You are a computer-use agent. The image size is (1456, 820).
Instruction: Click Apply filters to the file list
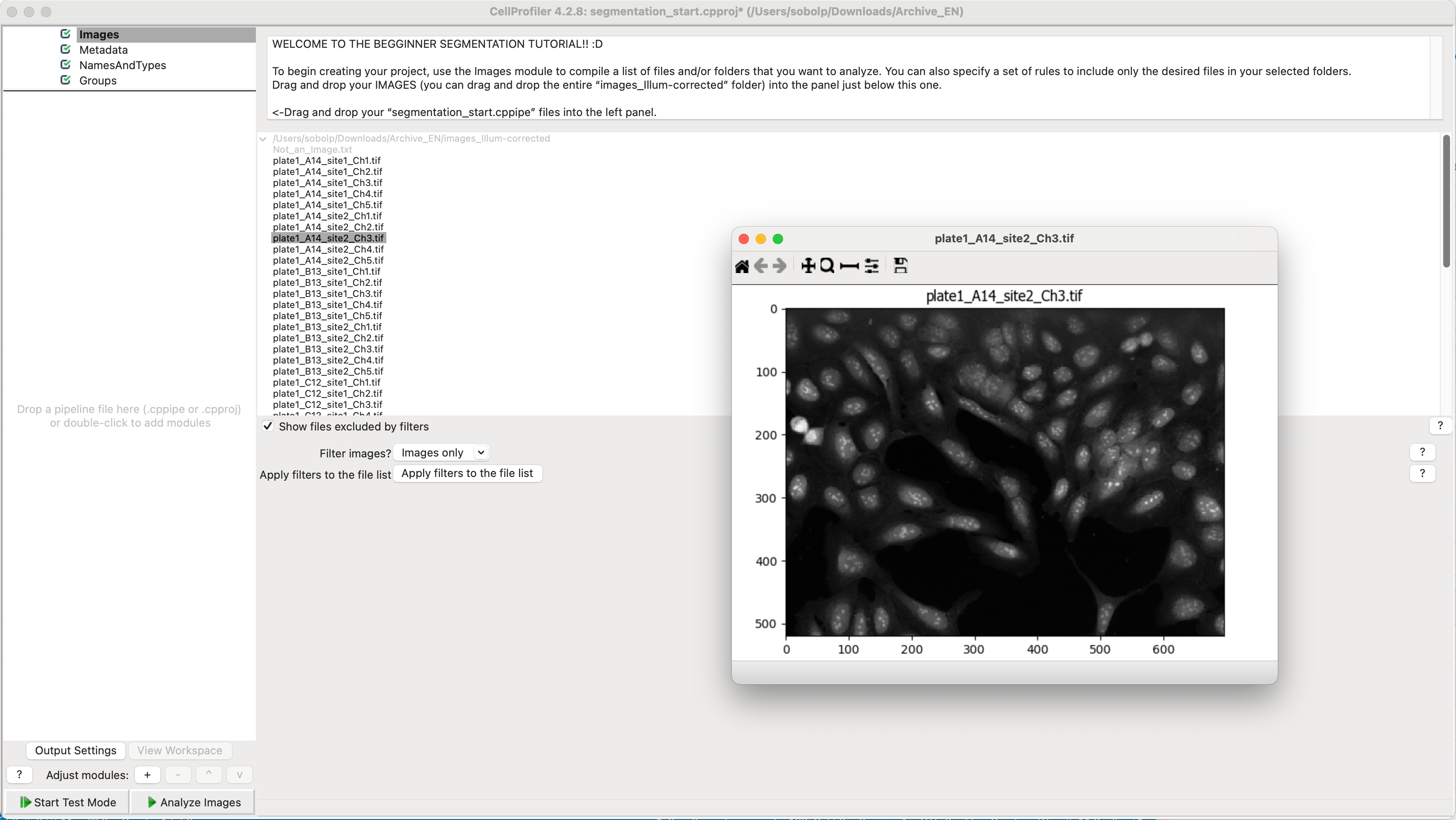pos(467,473)
